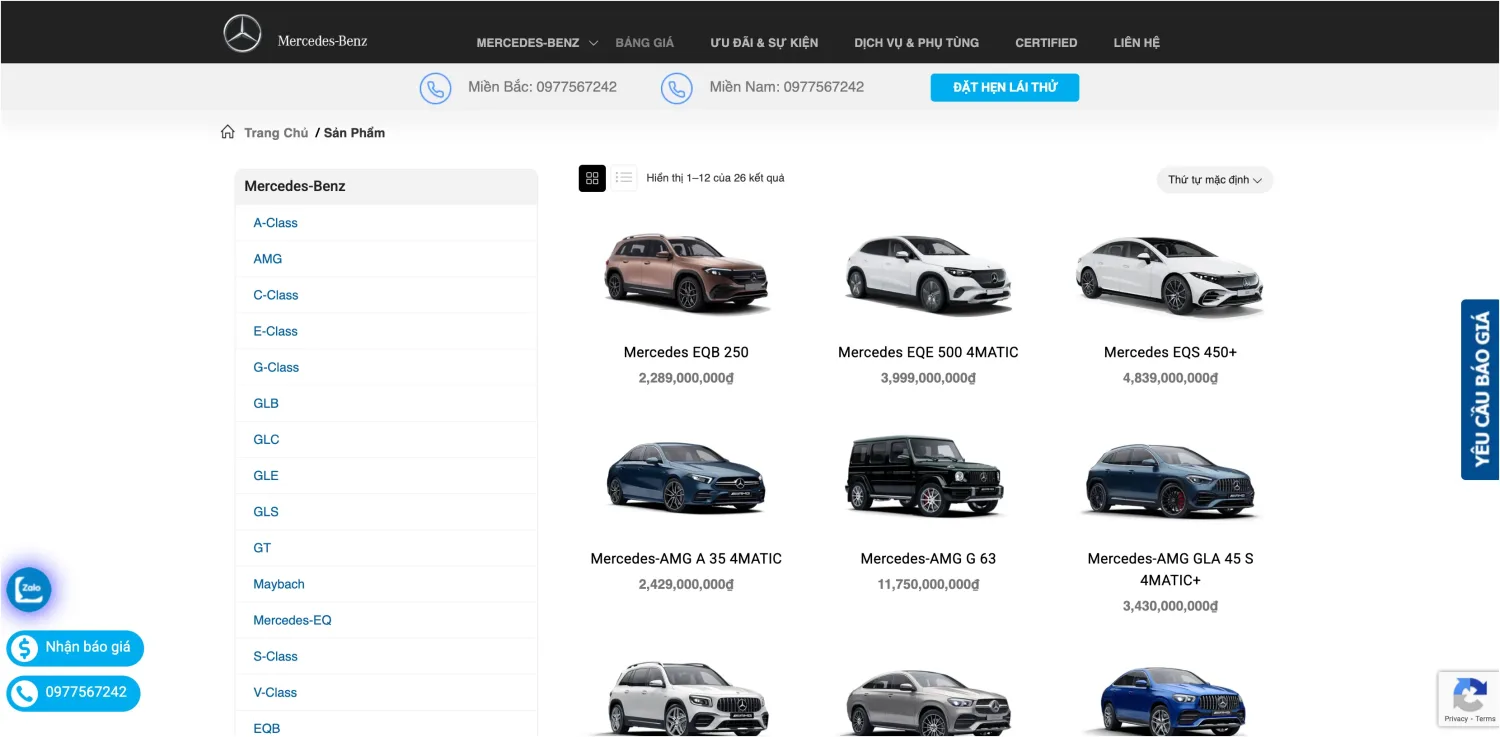Click Miền Nam: 0977567242 number
The height and width of the screenshot is (737, 1500).
pyautogui.click(x=787, y=87)
